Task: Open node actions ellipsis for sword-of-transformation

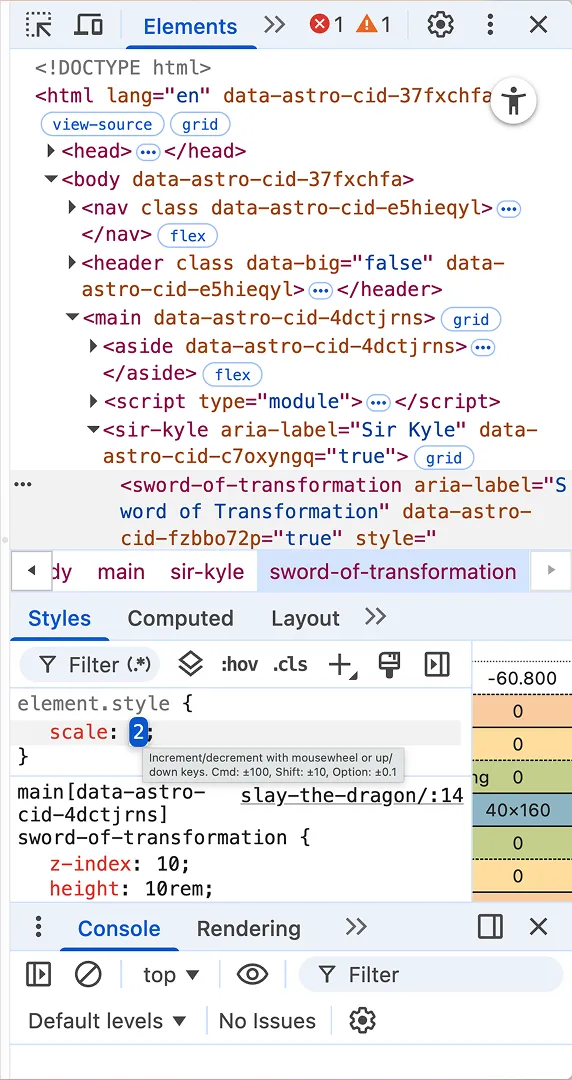Action: 23,484
